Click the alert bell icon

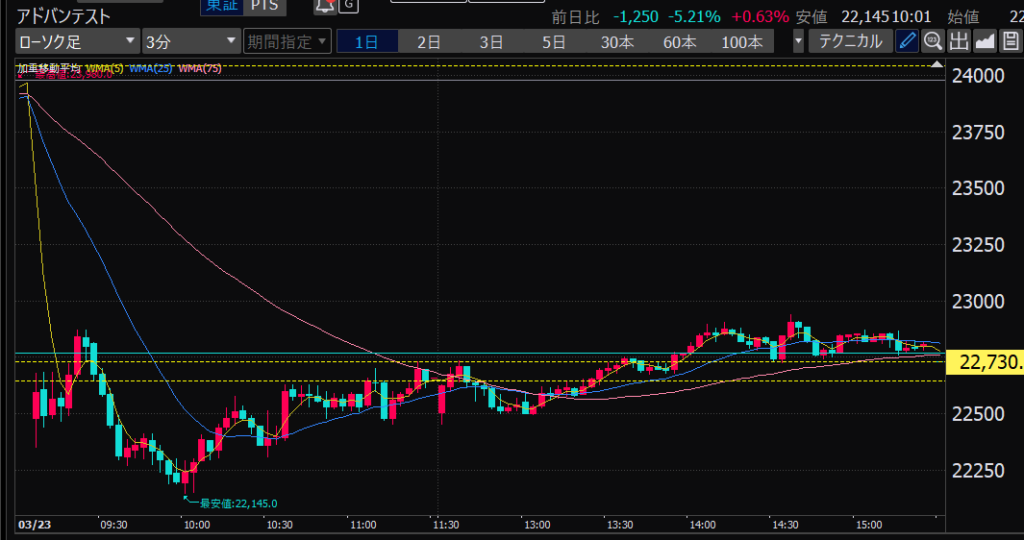[x=324, y=6]
